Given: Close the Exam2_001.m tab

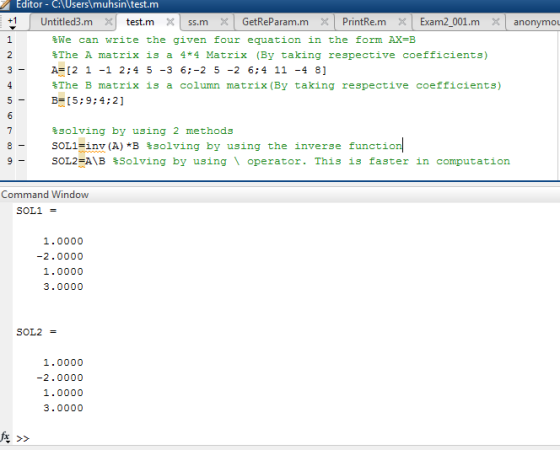Looking at the screenshot, I should tap(495, 22).
